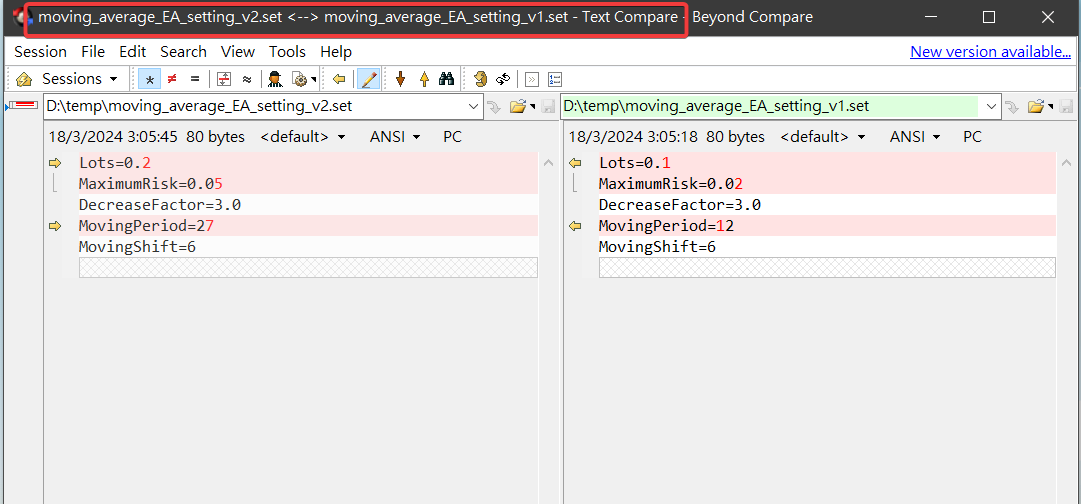
Task: Open file folder icon for right pane
Action: (1035, 106)
